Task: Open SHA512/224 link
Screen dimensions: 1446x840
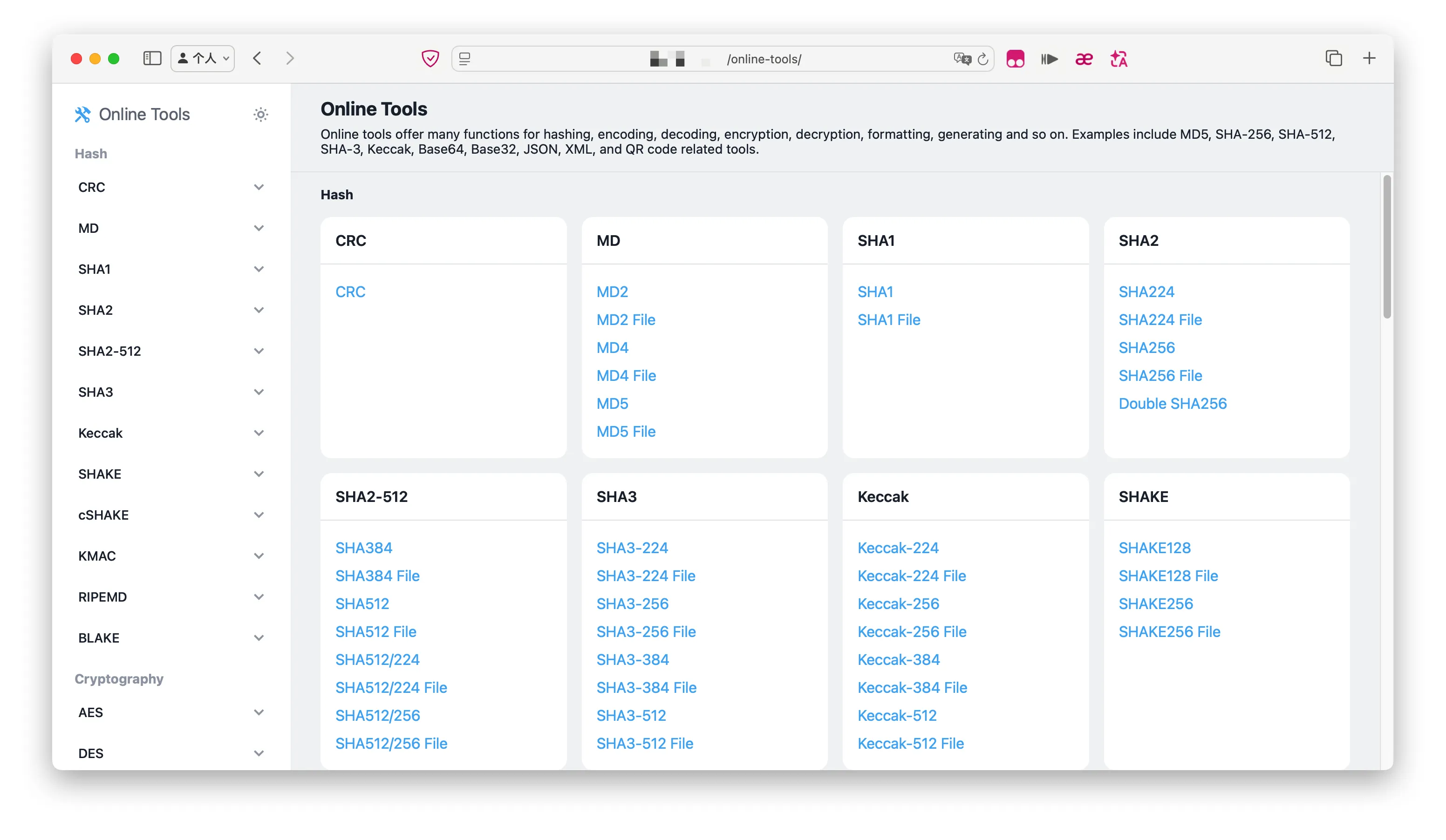Action: pos(377,660)
